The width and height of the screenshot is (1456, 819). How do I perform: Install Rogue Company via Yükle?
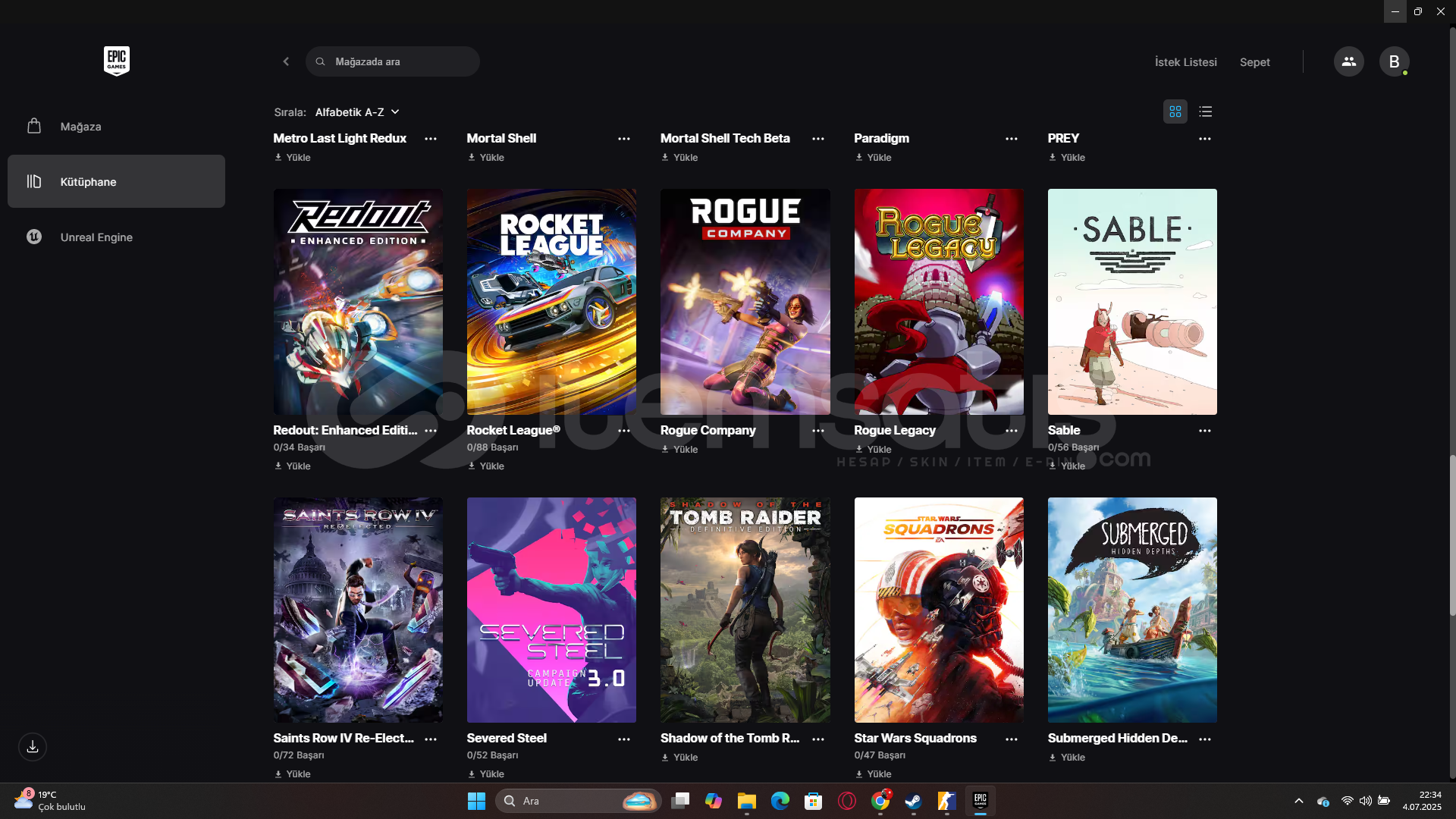[679, 450]
